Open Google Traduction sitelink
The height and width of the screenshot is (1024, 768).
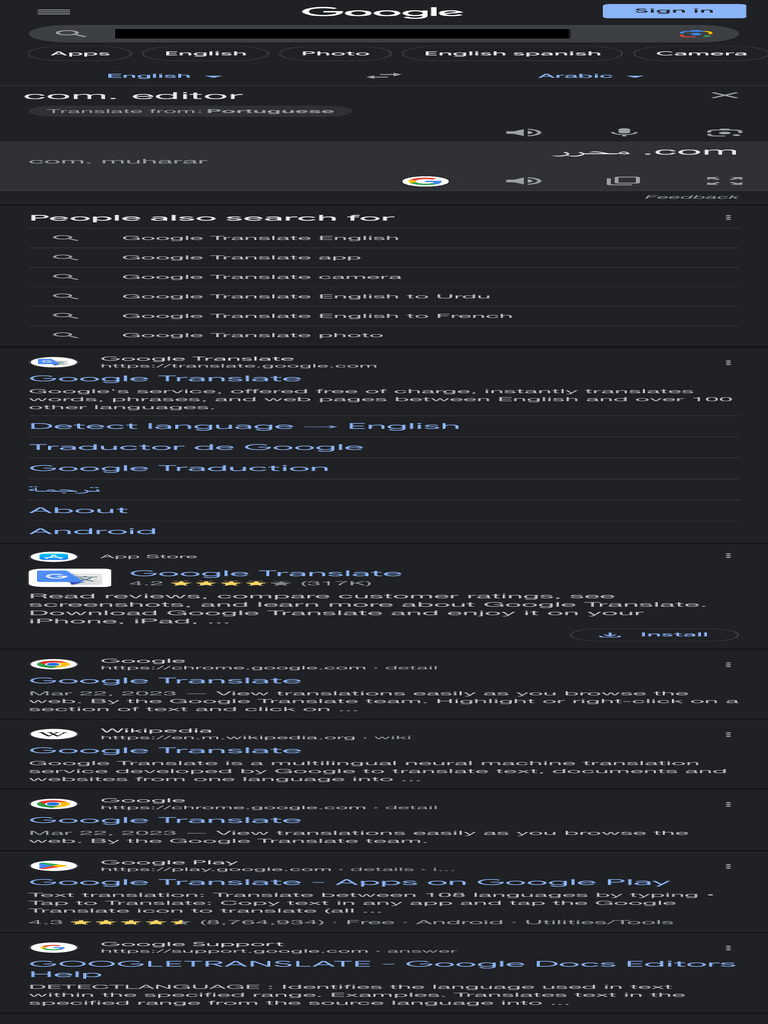[x=179, y=468]
